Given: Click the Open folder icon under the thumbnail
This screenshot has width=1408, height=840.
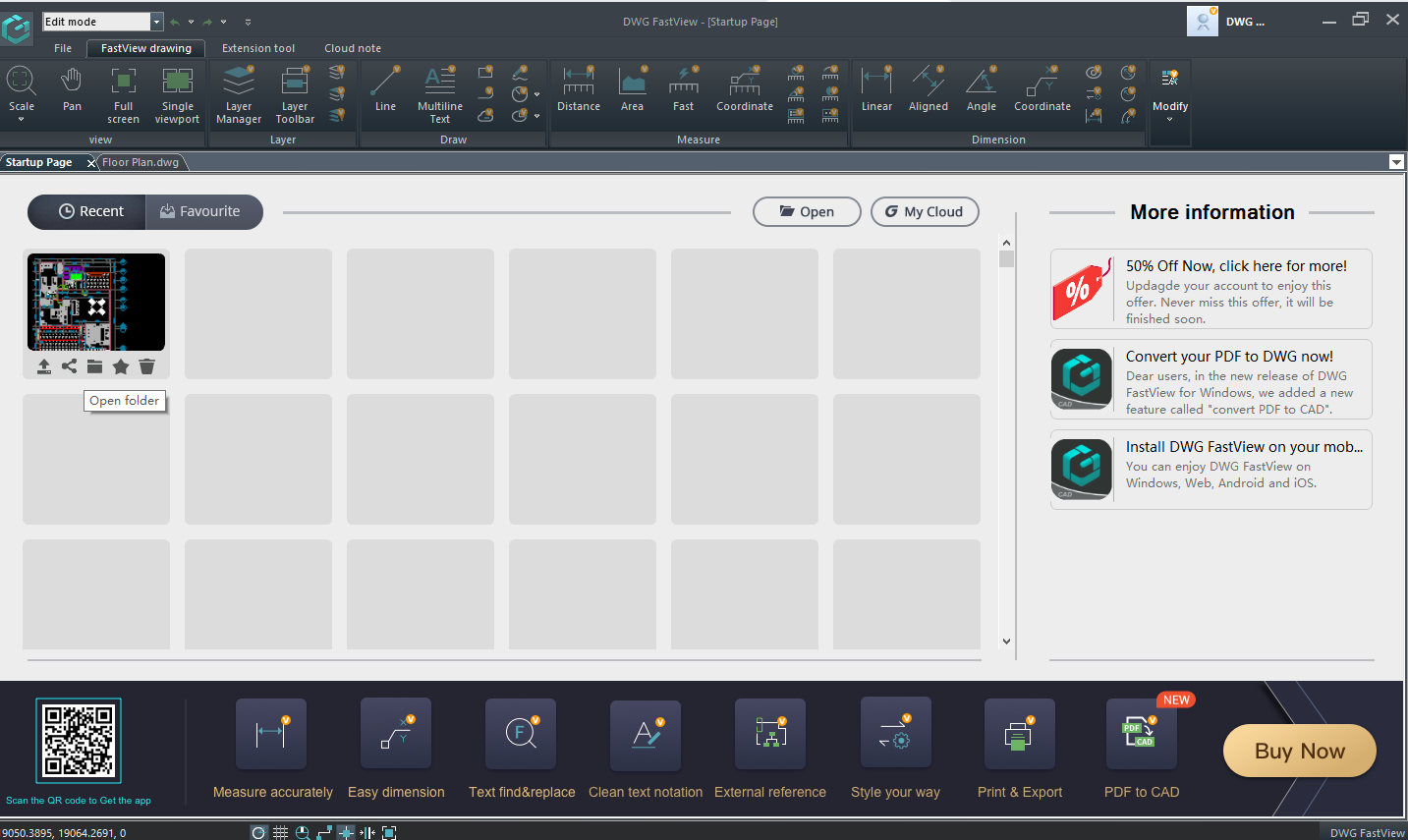Looking at the screenshot, I should click(94, 366).
